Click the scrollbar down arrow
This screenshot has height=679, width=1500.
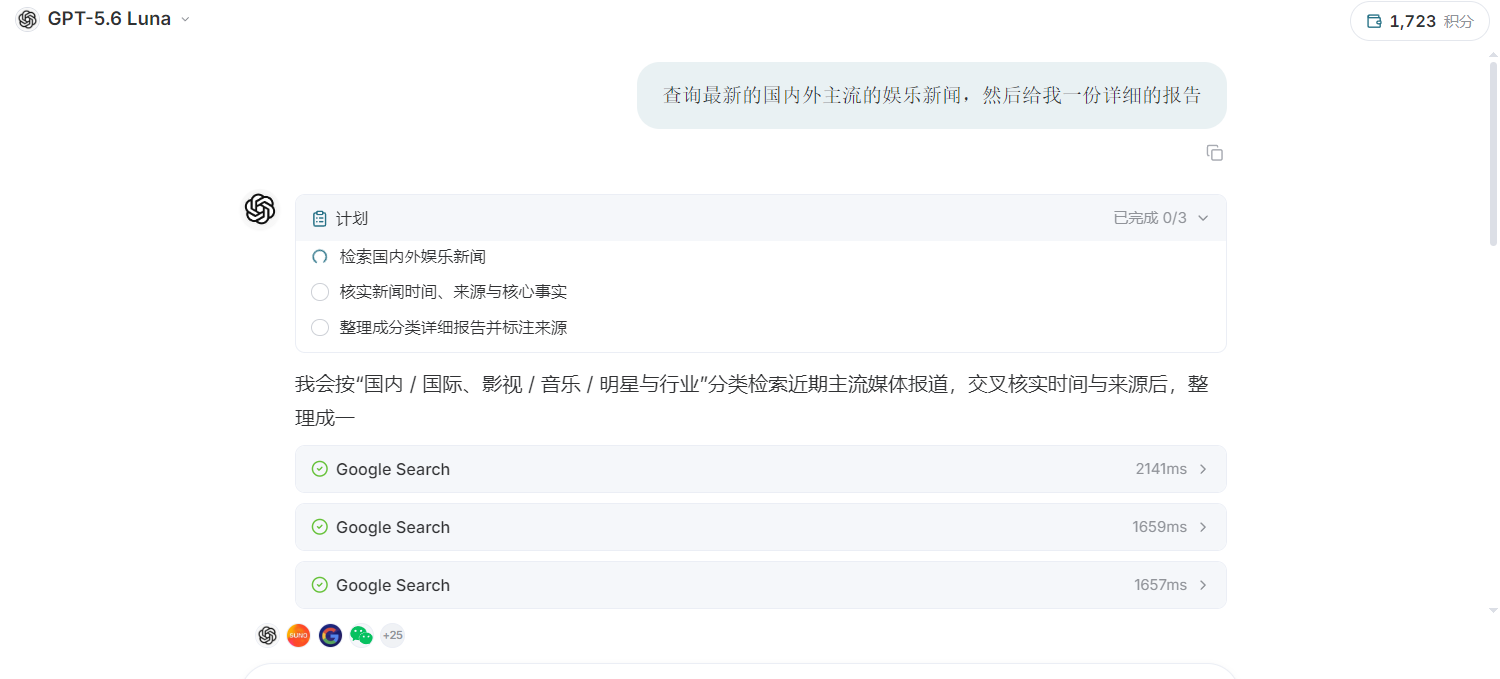coord(1493,610)
